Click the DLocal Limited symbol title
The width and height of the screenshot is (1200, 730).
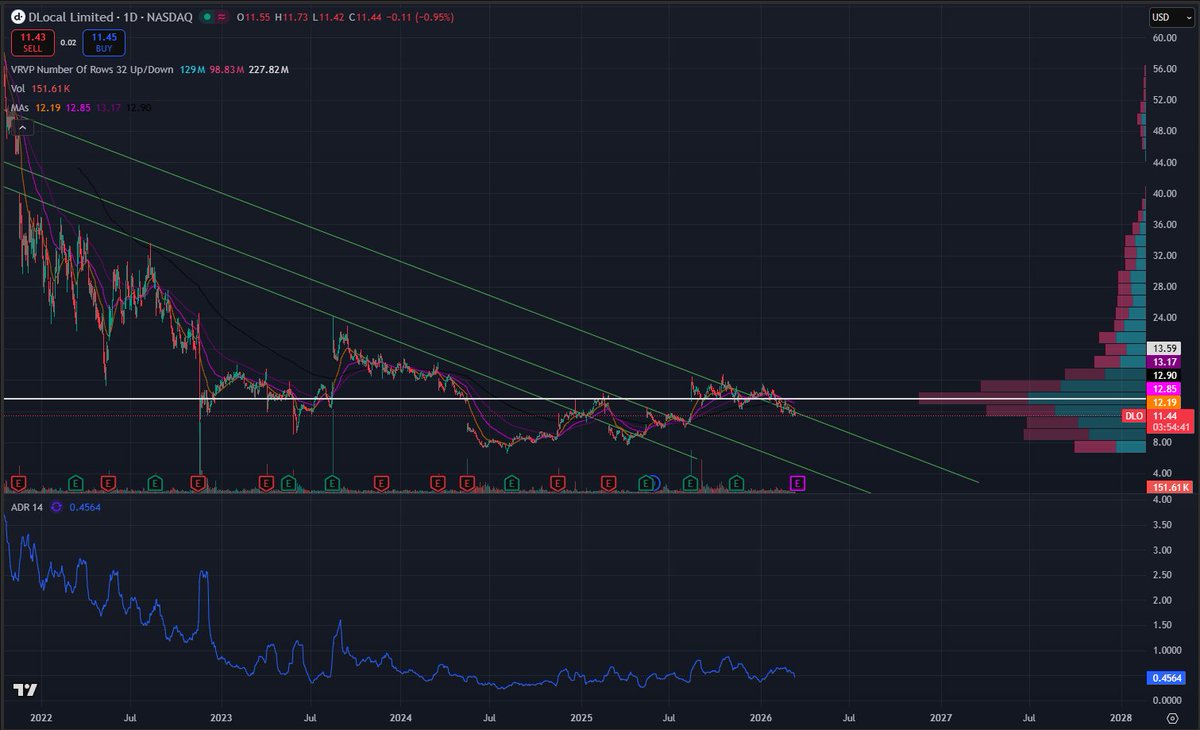tap(73, 17)
